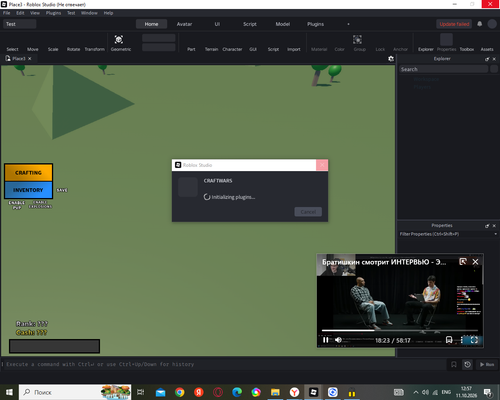Screen dimensions: 500x400
Task: Open the ribbon tabs overflow arrow
Action: tap(348, 24)
